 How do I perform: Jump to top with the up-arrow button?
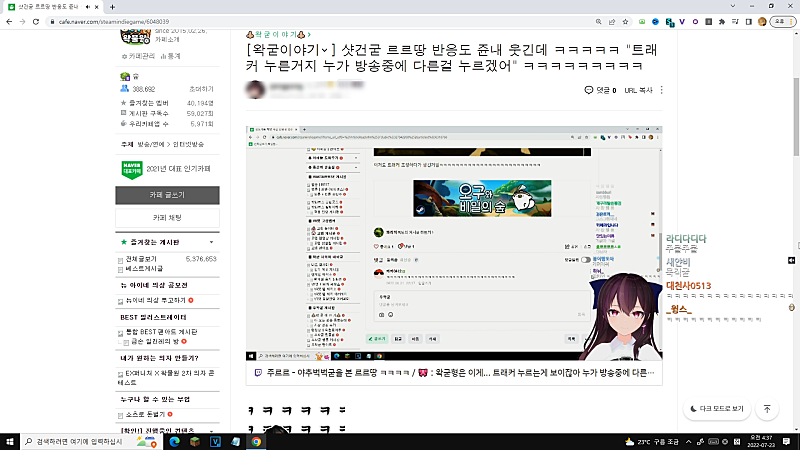[767, 409]
